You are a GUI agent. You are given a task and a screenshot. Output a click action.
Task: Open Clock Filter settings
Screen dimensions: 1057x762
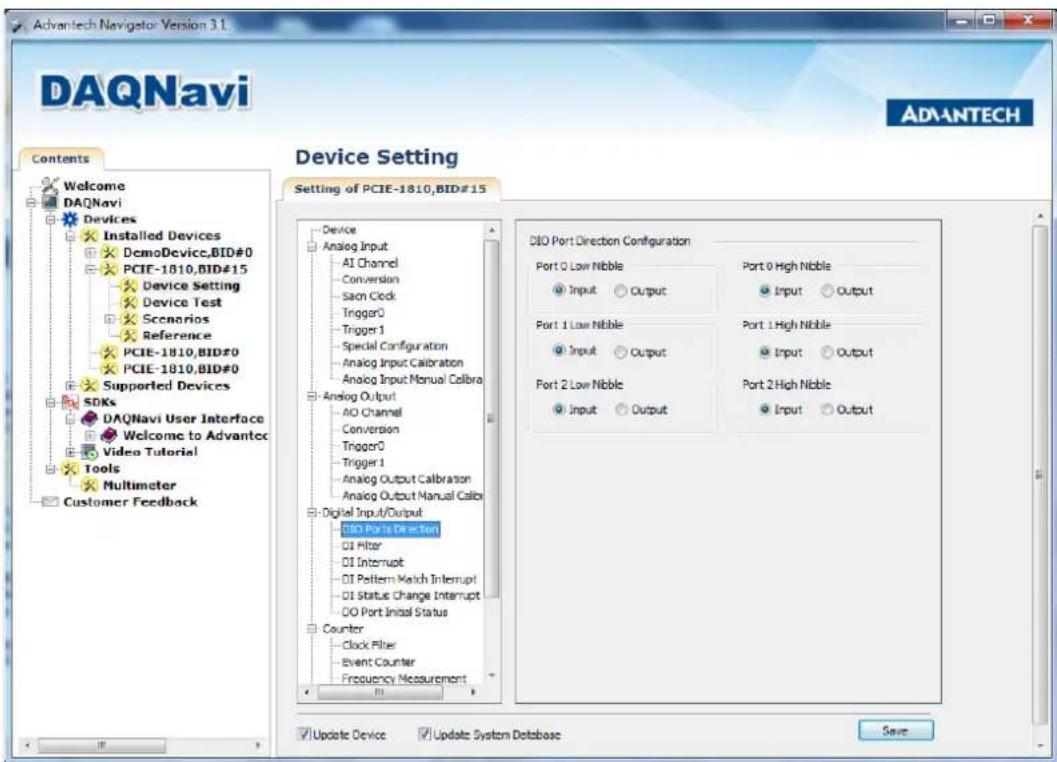(369, 645)
